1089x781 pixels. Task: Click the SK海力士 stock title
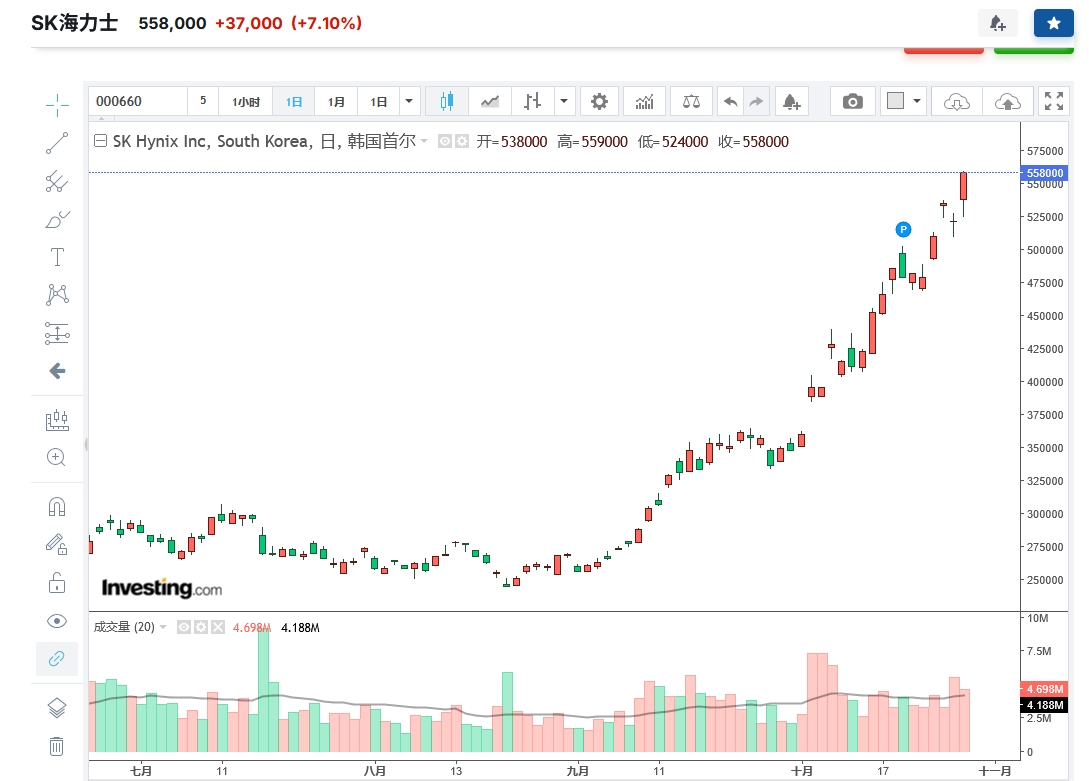click(74, 23)
